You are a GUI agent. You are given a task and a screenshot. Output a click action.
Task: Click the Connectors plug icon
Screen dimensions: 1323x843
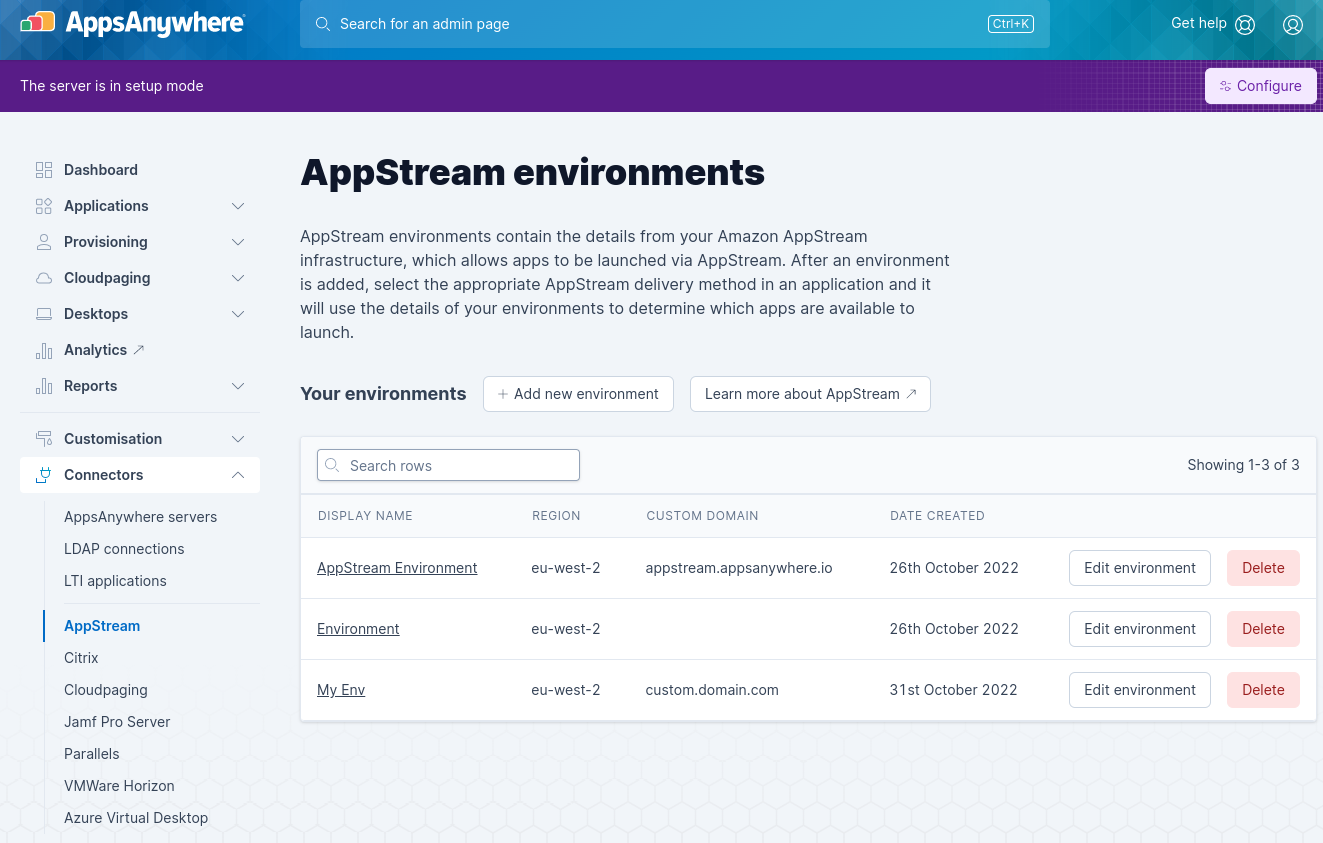click(44, 475)
